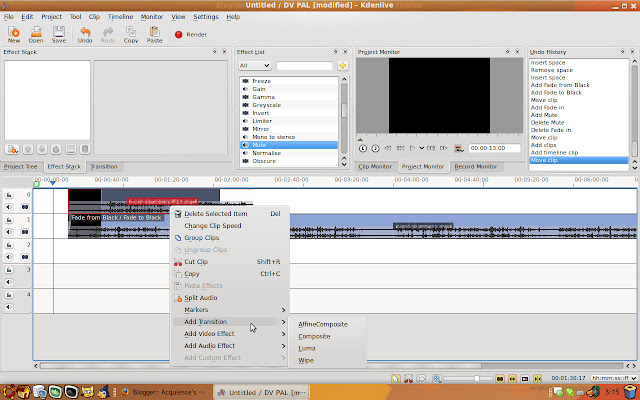Select the arrow selection tool in status bar
640x400 pixels.
click(396, 379)
